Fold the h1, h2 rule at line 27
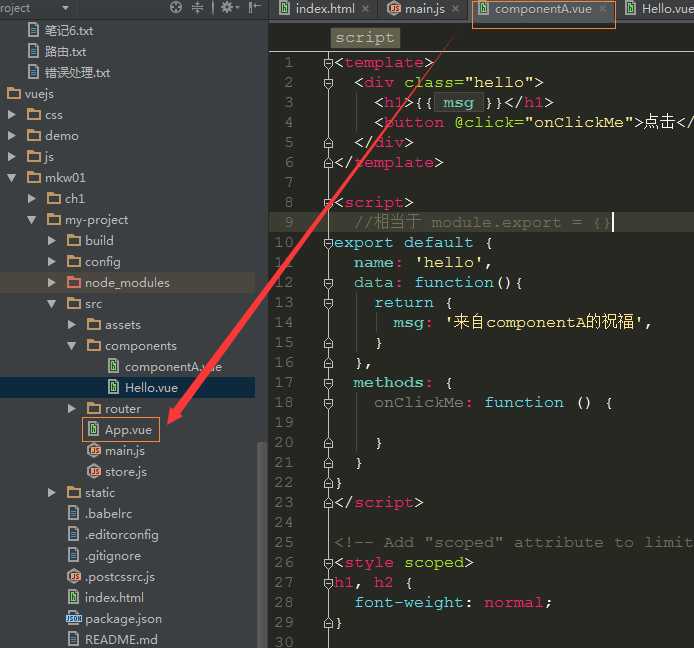The width and height of the screenshot is (694, 648). tap(328, 582)
